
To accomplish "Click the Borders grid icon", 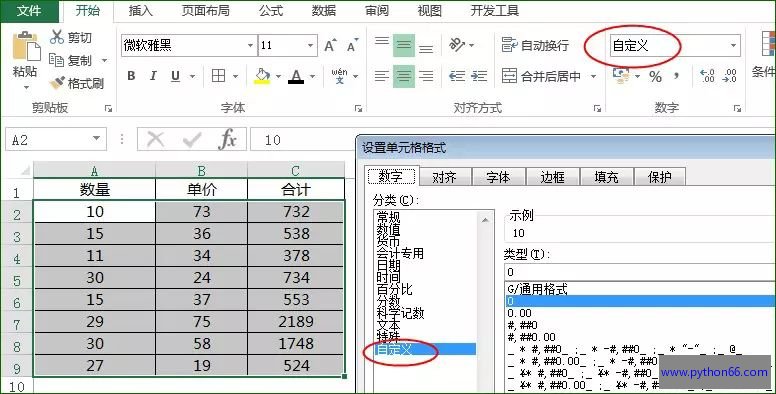I will tap(218, 76).
